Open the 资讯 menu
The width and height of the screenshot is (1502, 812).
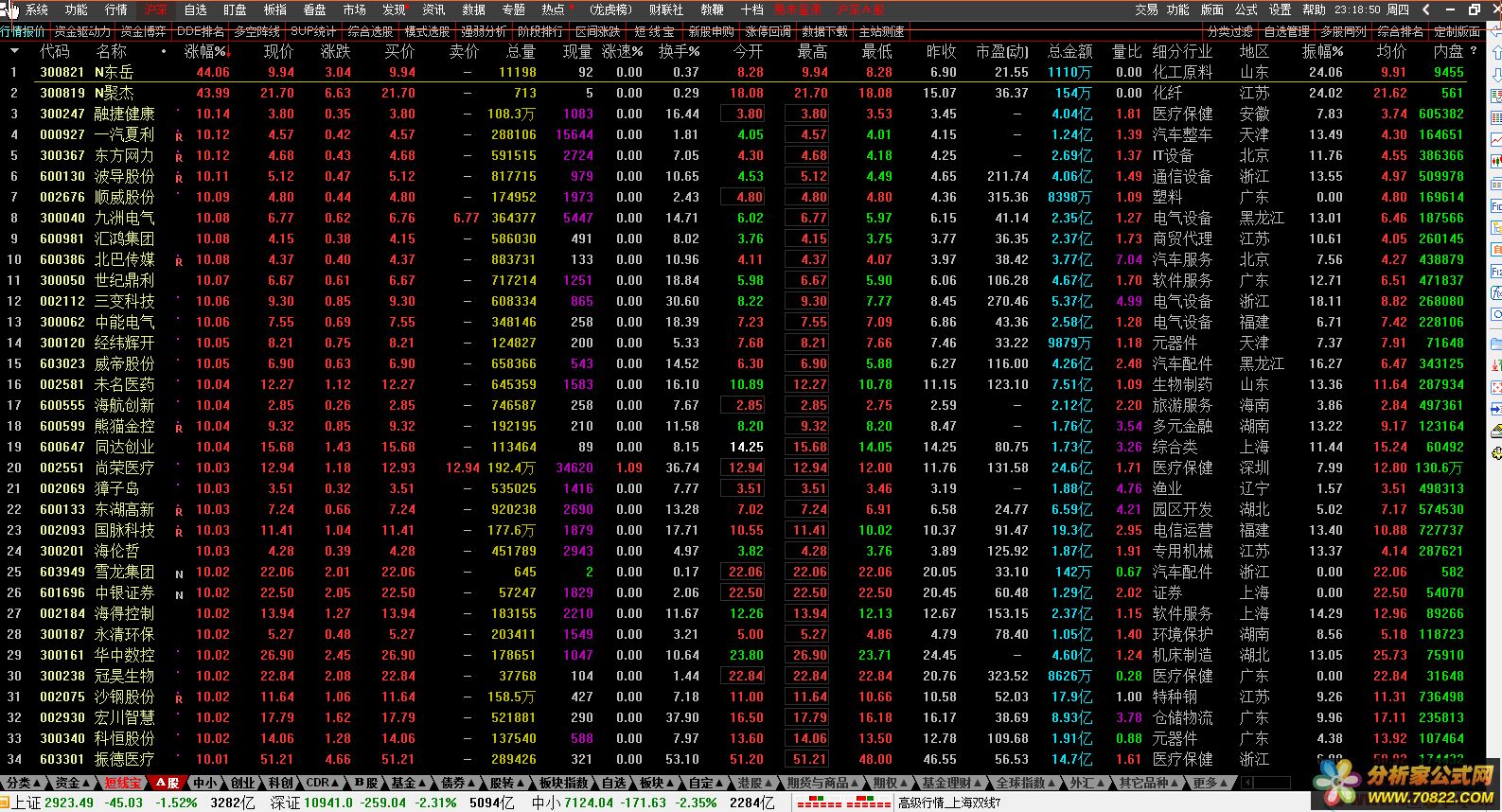[434, 9]
